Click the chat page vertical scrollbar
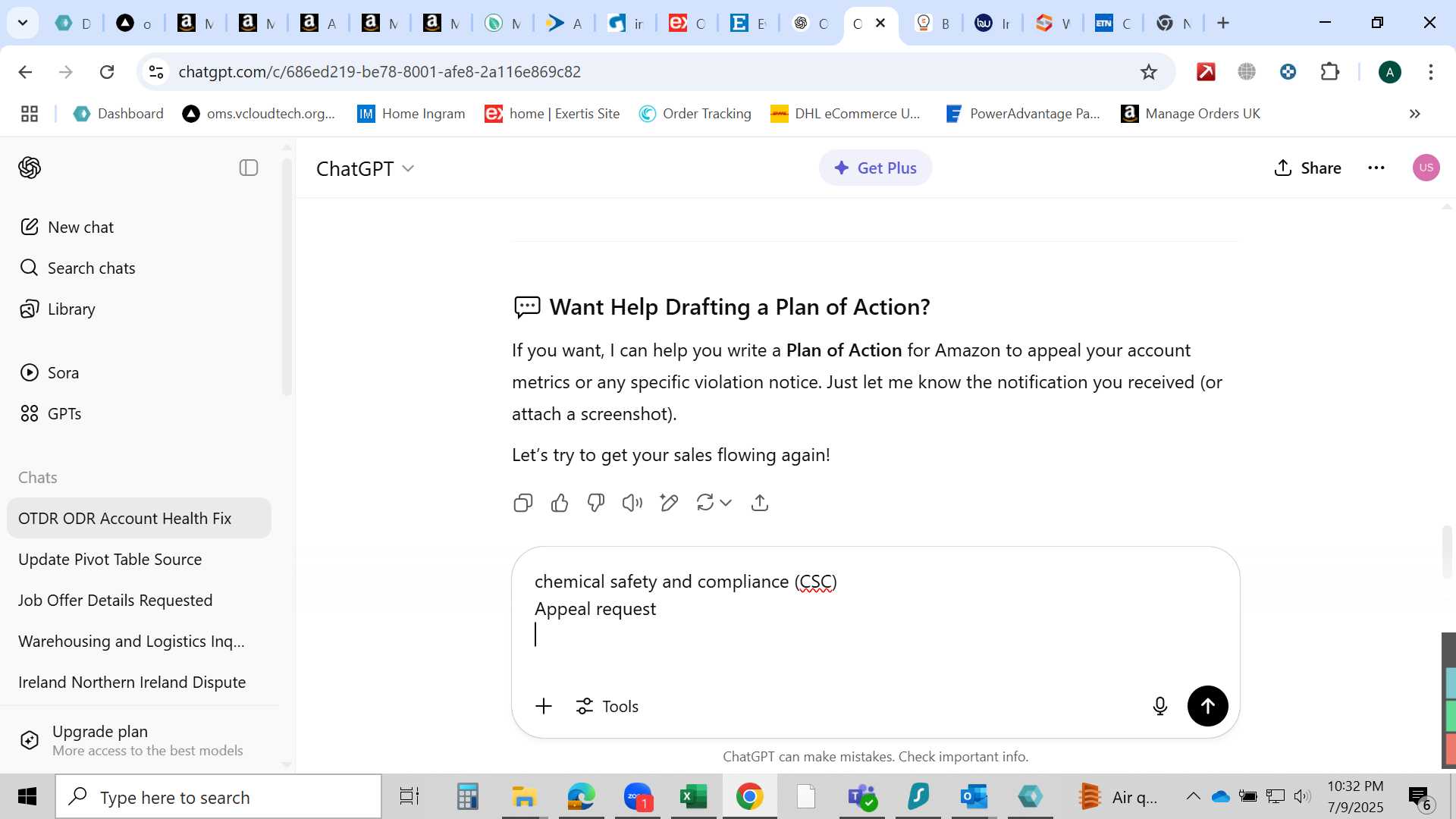The width and height of the screenshot is (1456, 819). pyautogui.click(x=1448, y=551)
